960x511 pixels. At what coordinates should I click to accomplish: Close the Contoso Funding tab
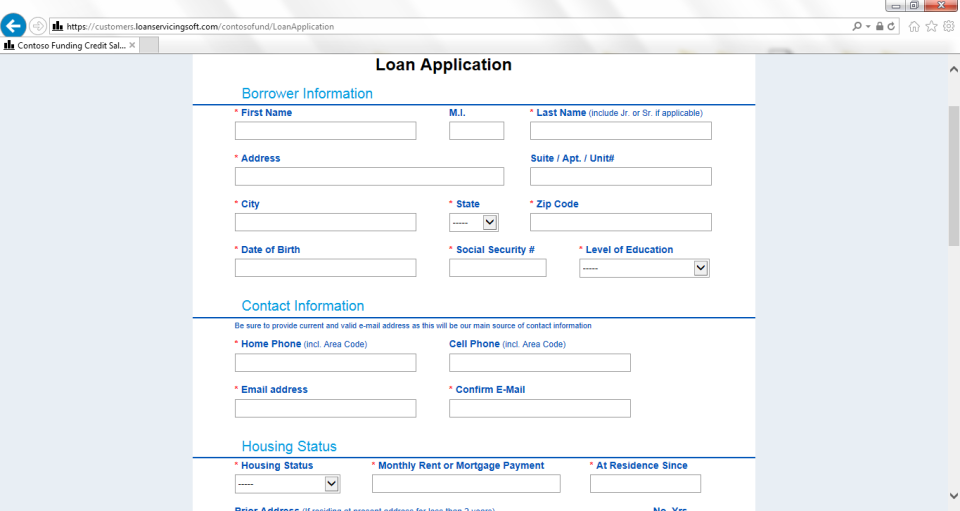tap(132, 45)
